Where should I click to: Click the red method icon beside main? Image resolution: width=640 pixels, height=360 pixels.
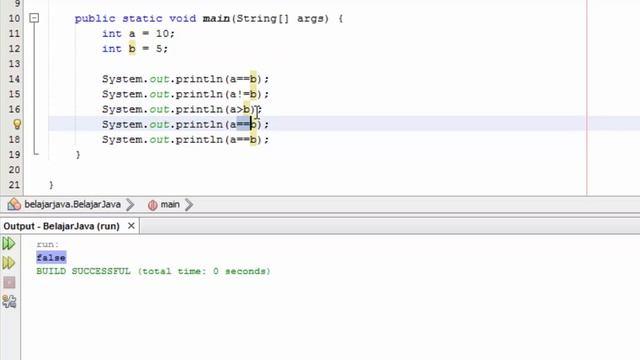(x=153, y=205)
